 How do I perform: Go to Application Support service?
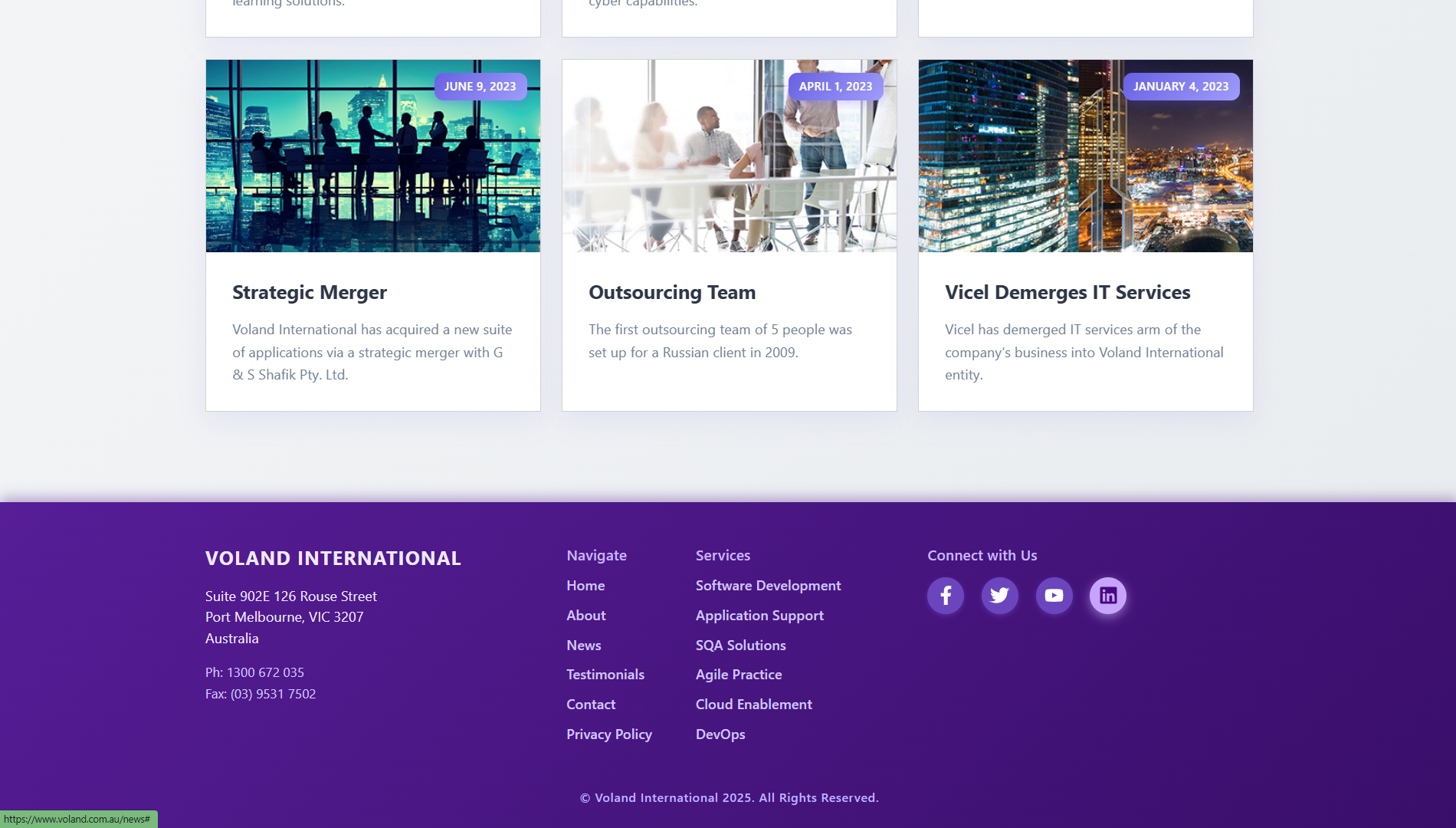(759, 616)
